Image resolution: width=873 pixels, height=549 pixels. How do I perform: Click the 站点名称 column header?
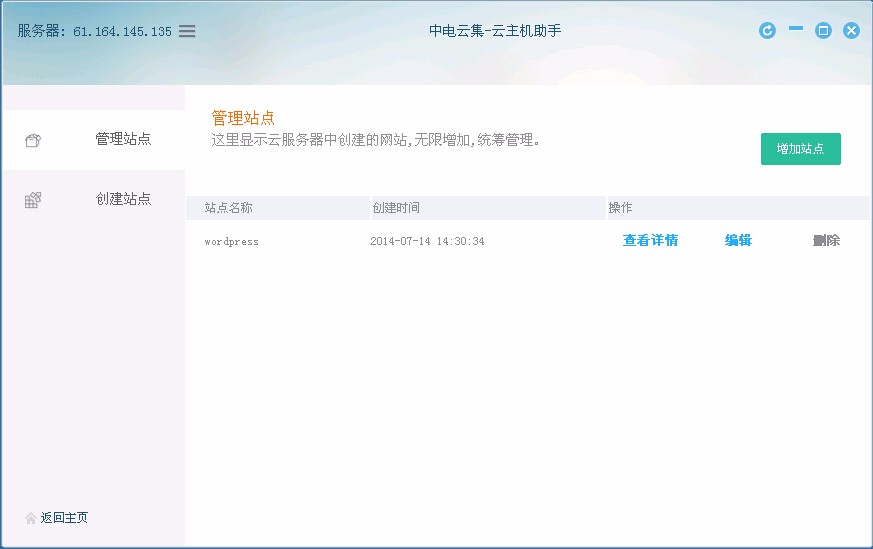tap(278, 208)
